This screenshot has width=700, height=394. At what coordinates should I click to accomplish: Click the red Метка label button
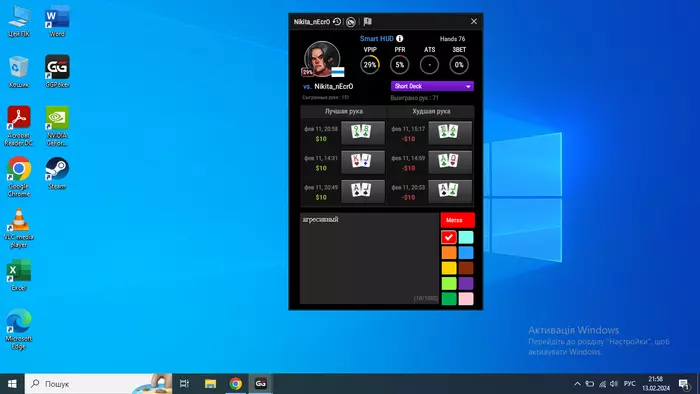[x=457, y=220]
